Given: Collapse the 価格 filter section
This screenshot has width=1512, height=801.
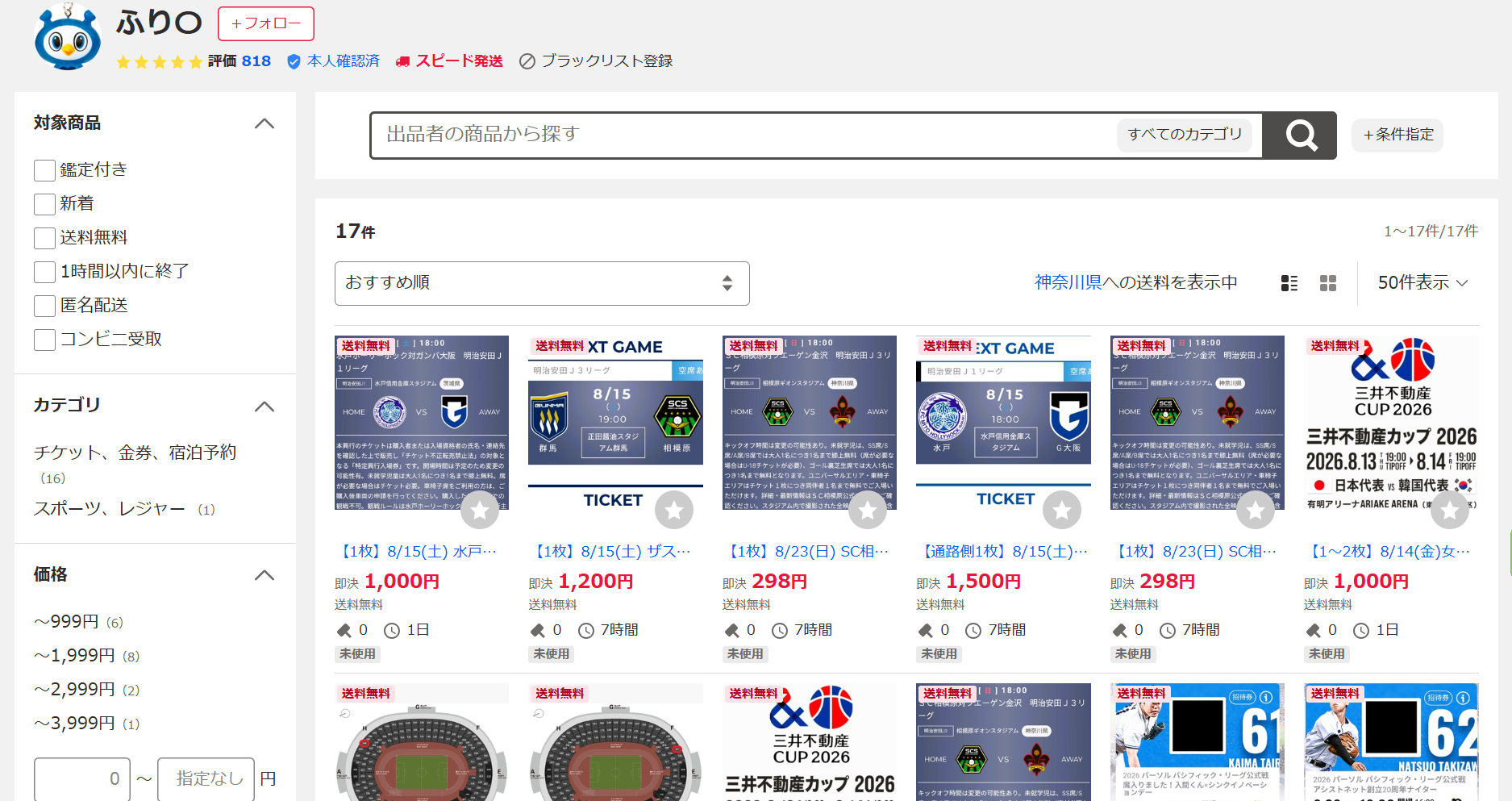Looking at the screenshot, I should pos(264,575).
